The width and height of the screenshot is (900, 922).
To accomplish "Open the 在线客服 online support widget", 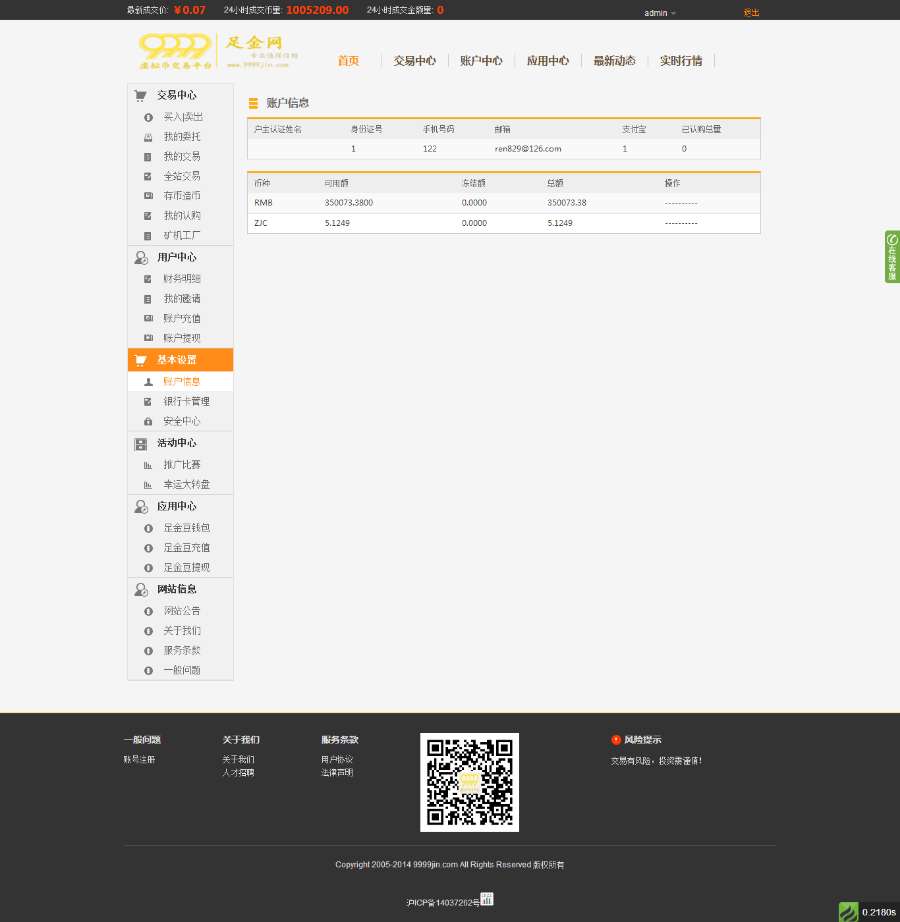I will (x=892, y=256).
